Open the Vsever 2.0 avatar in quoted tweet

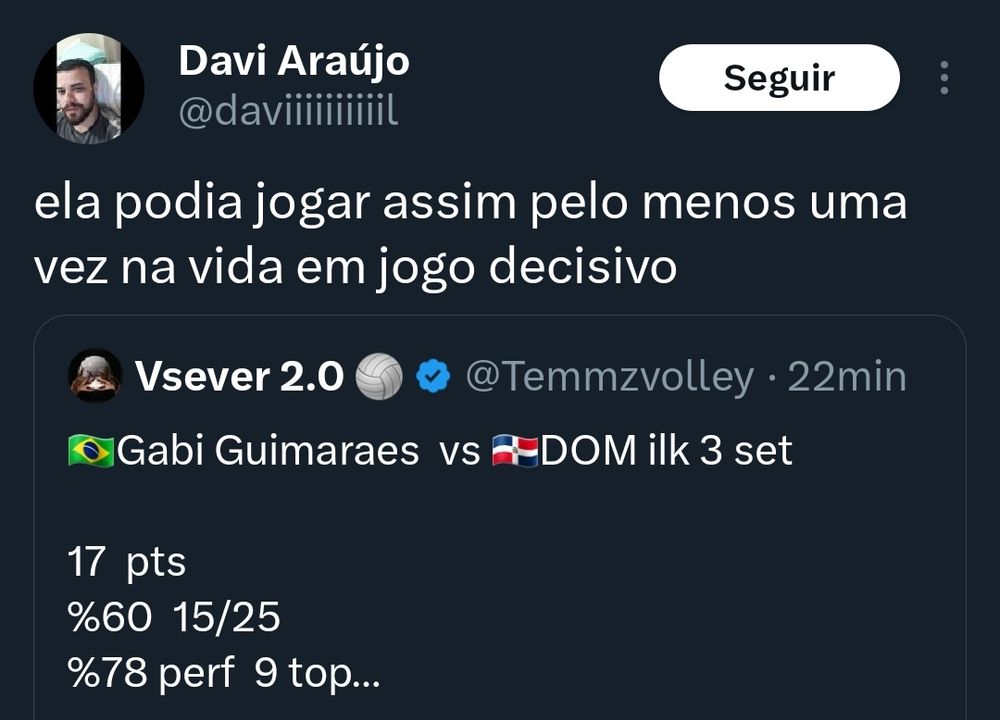pos(95,376)
